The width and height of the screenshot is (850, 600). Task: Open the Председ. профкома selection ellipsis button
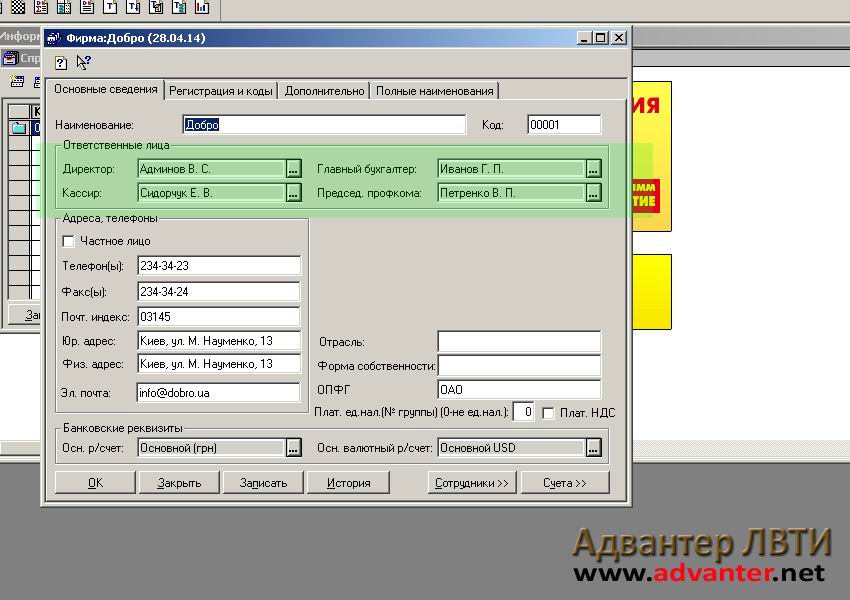(x=594, y=193)
